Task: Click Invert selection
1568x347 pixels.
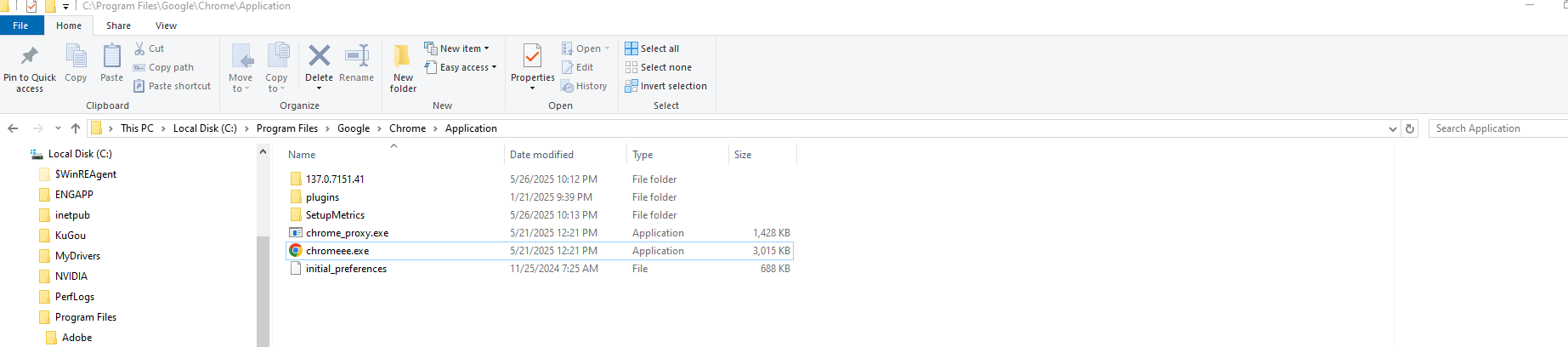Action: pyautogui.click(x=665, y=86)
